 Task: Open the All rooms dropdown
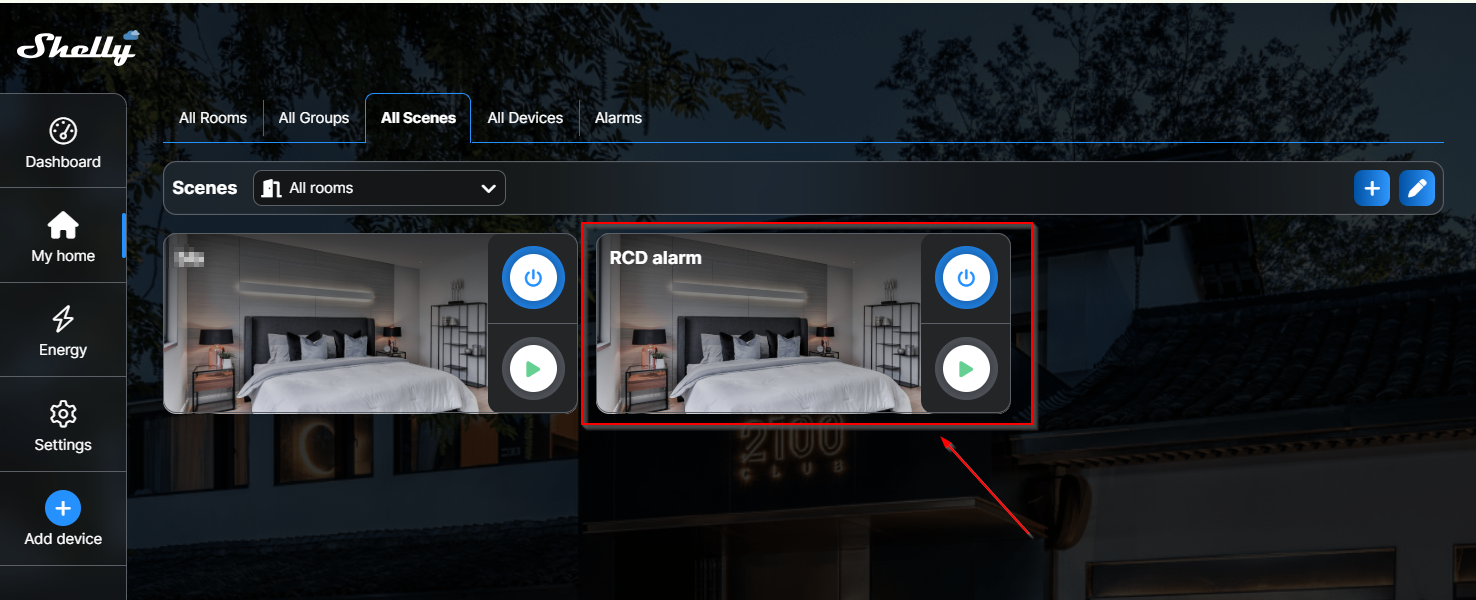click(379, 188)
